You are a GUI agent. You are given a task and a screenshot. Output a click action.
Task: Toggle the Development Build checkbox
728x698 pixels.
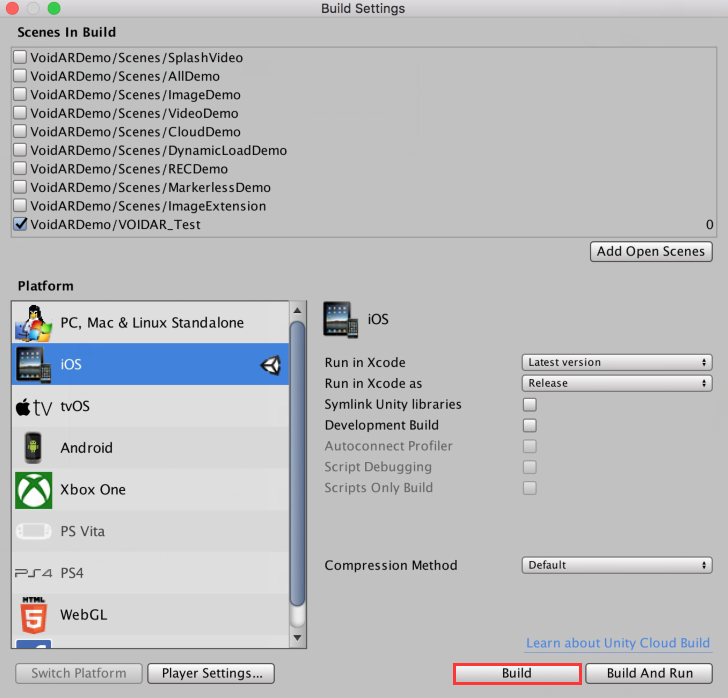[530, 426]
